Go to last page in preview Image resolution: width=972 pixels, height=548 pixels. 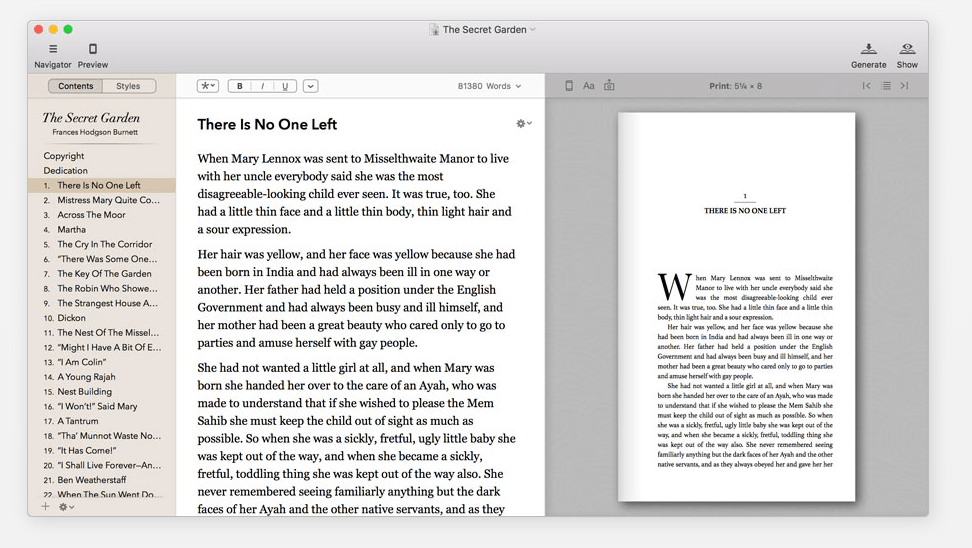pyautogui.click(x=904, y=86)
